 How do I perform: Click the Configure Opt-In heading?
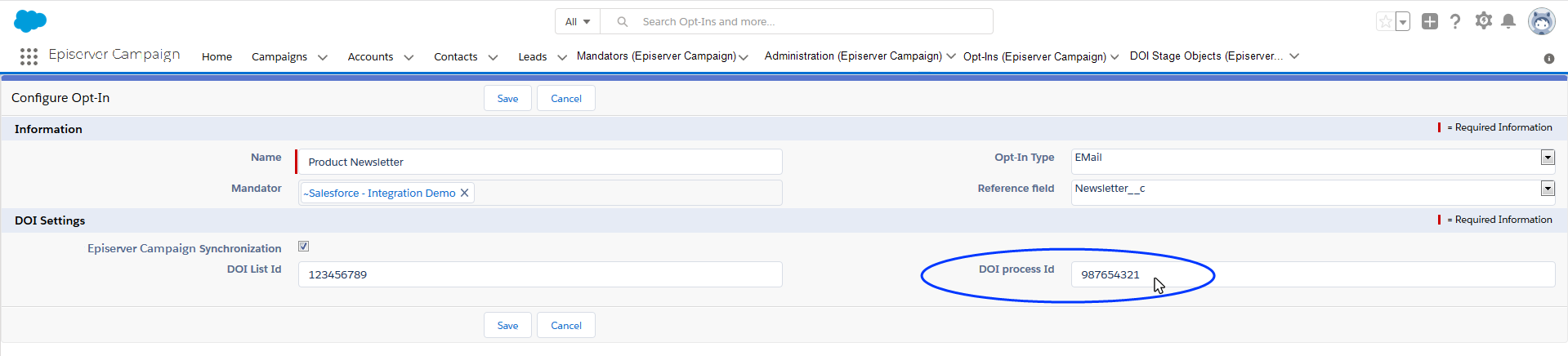(60, 98)
